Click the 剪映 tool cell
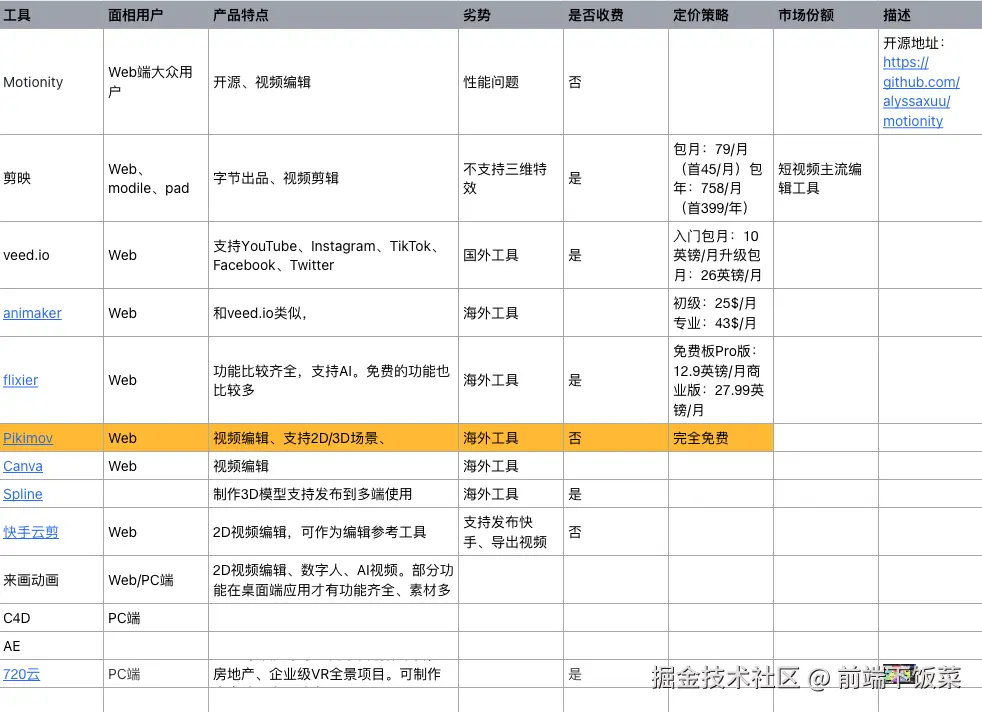Image resolution: width=982 pixels, height=712 pixels. pyautogui.click(x=51, y=178)
